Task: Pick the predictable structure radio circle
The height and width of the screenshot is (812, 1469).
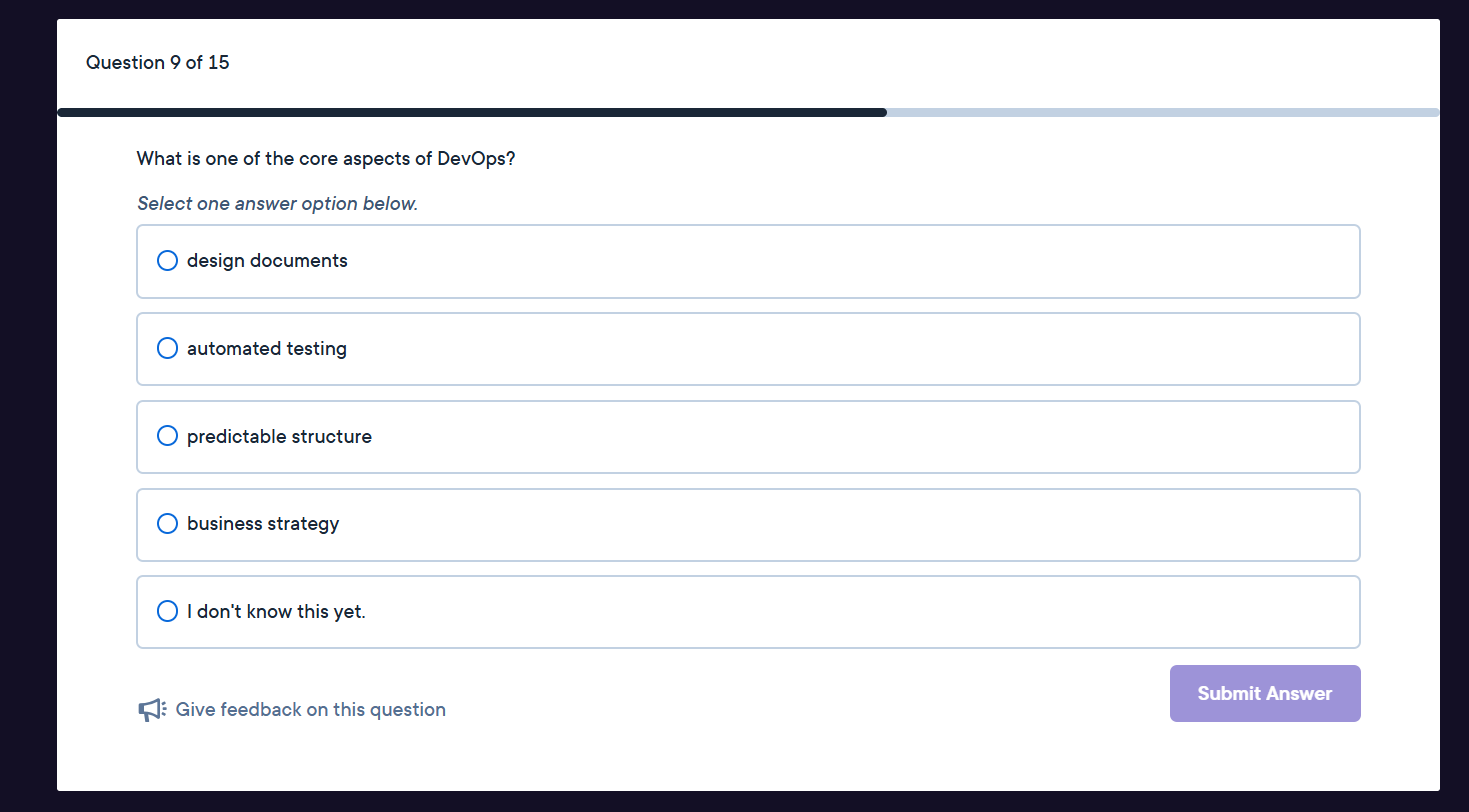Action: coord(168,436)
